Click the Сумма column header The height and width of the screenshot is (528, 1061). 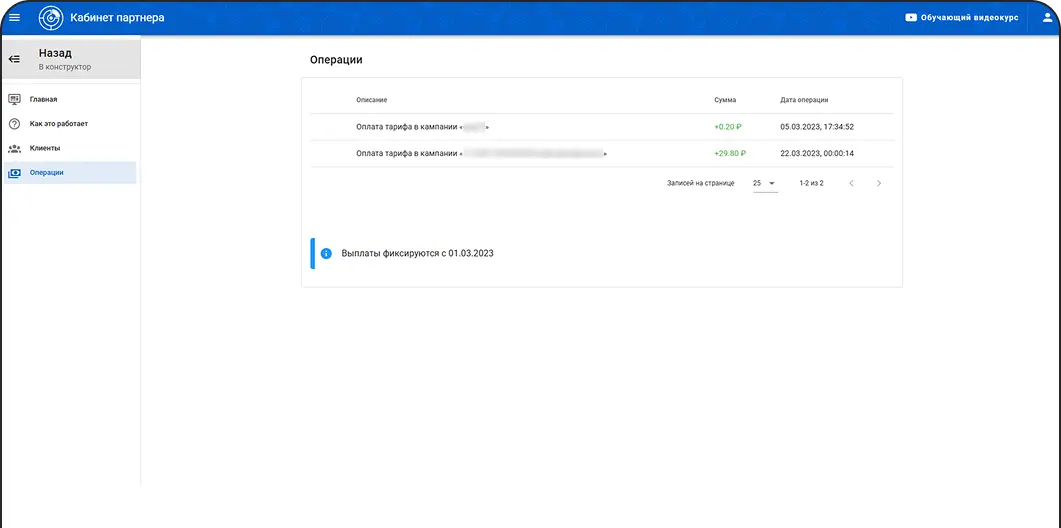pyautogui.click(x=725, y=100)
